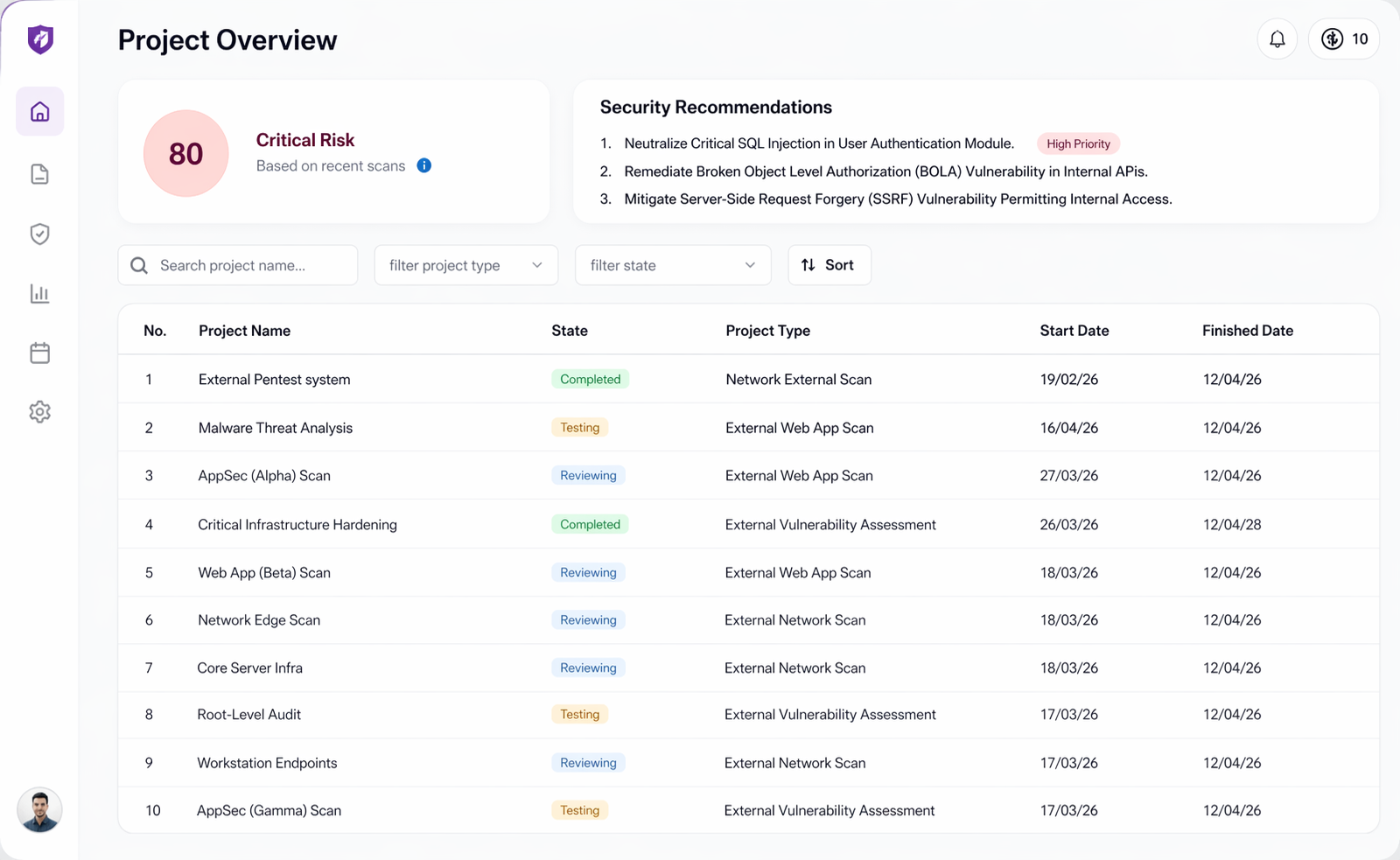Viewport: 1400px width, 860px height.
Task: Select the External Pentest system row
Action: coord(274,380)
